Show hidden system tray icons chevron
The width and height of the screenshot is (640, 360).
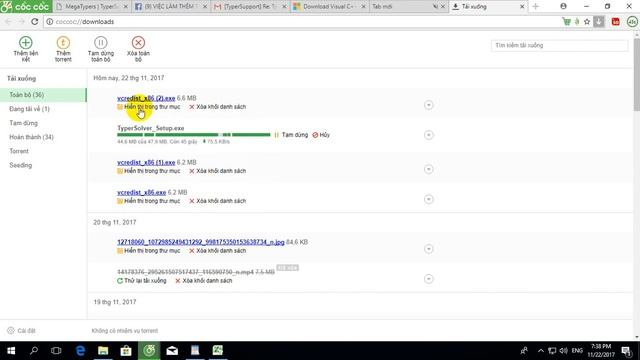point(541,351)
